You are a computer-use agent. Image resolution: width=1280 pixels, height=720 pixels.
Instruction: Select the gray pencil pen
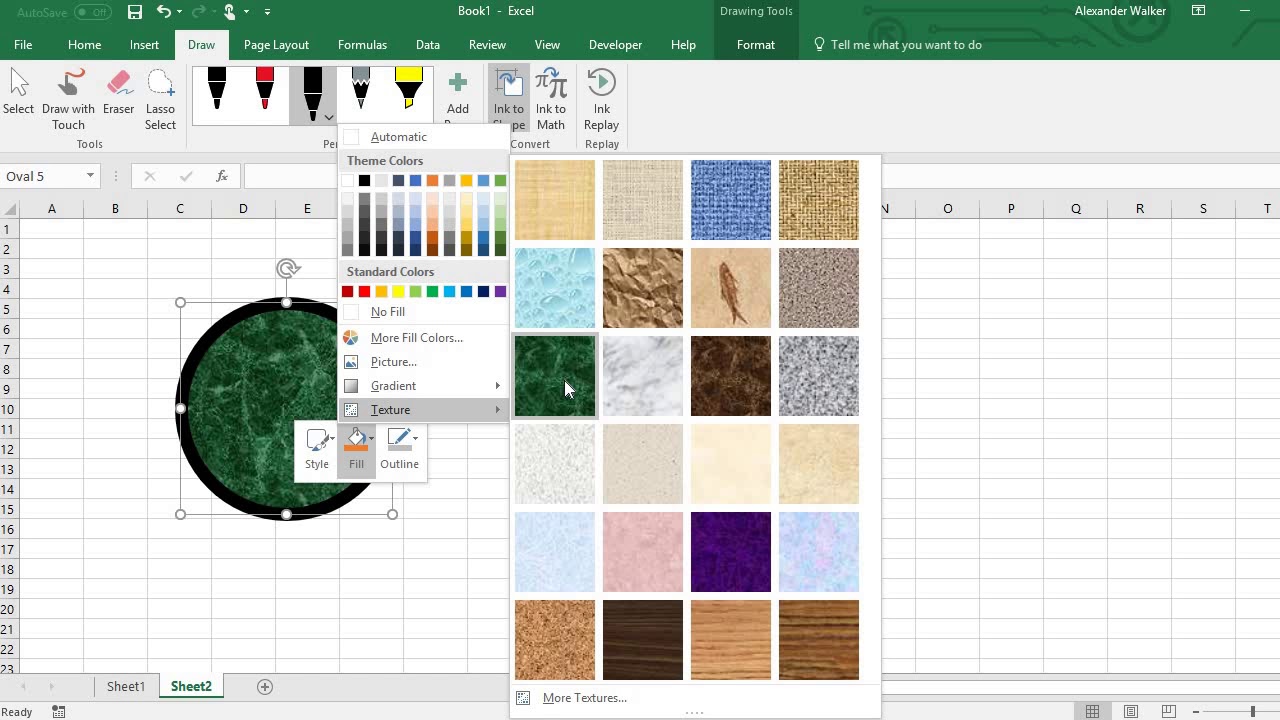pyautogui.click(x=360, y=89)
